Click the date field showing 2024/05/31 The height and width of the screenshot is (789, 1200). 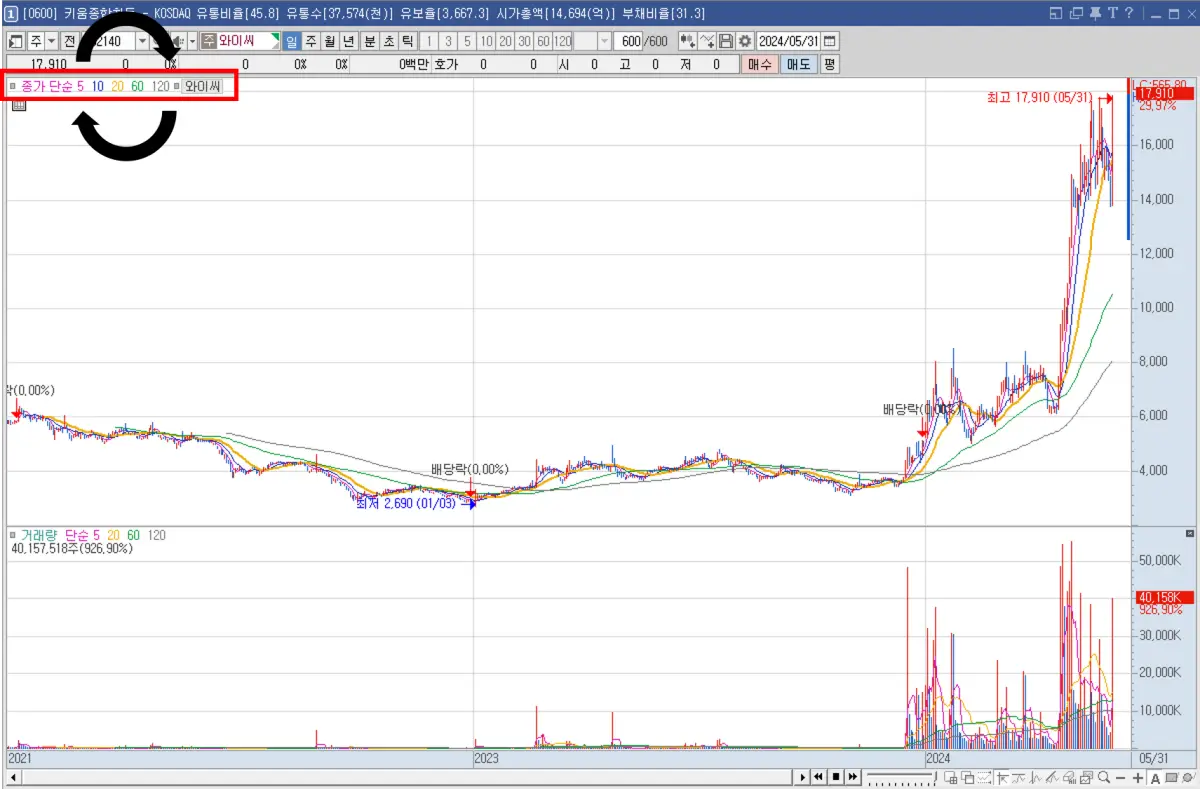(788, 41)
